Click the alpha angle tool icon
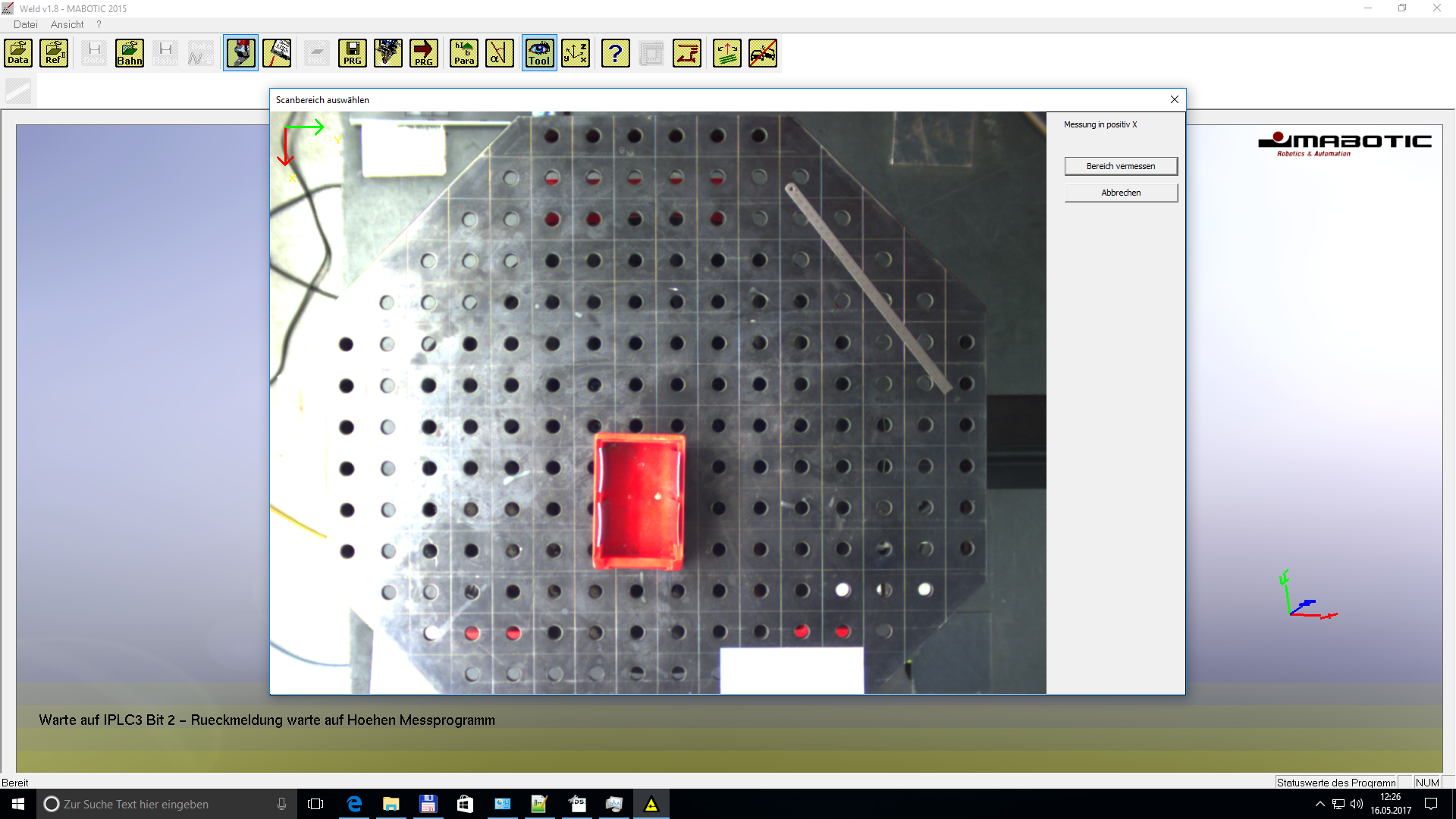1456x819 pixels. point(500,53)
